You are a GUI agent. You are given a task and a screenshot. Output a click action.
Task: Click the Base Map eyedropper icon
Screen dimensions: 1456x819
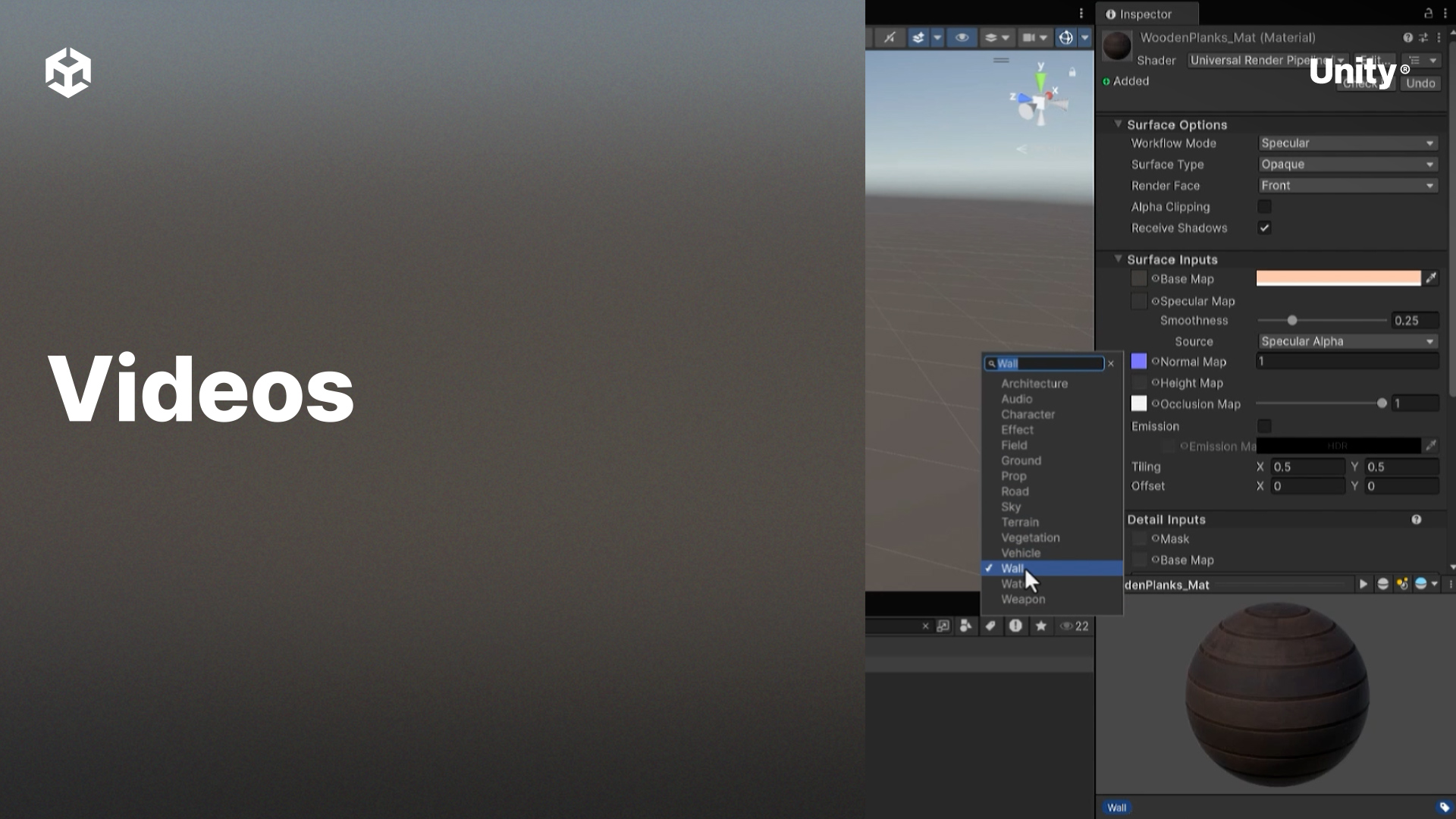[x=1431, y=278]
